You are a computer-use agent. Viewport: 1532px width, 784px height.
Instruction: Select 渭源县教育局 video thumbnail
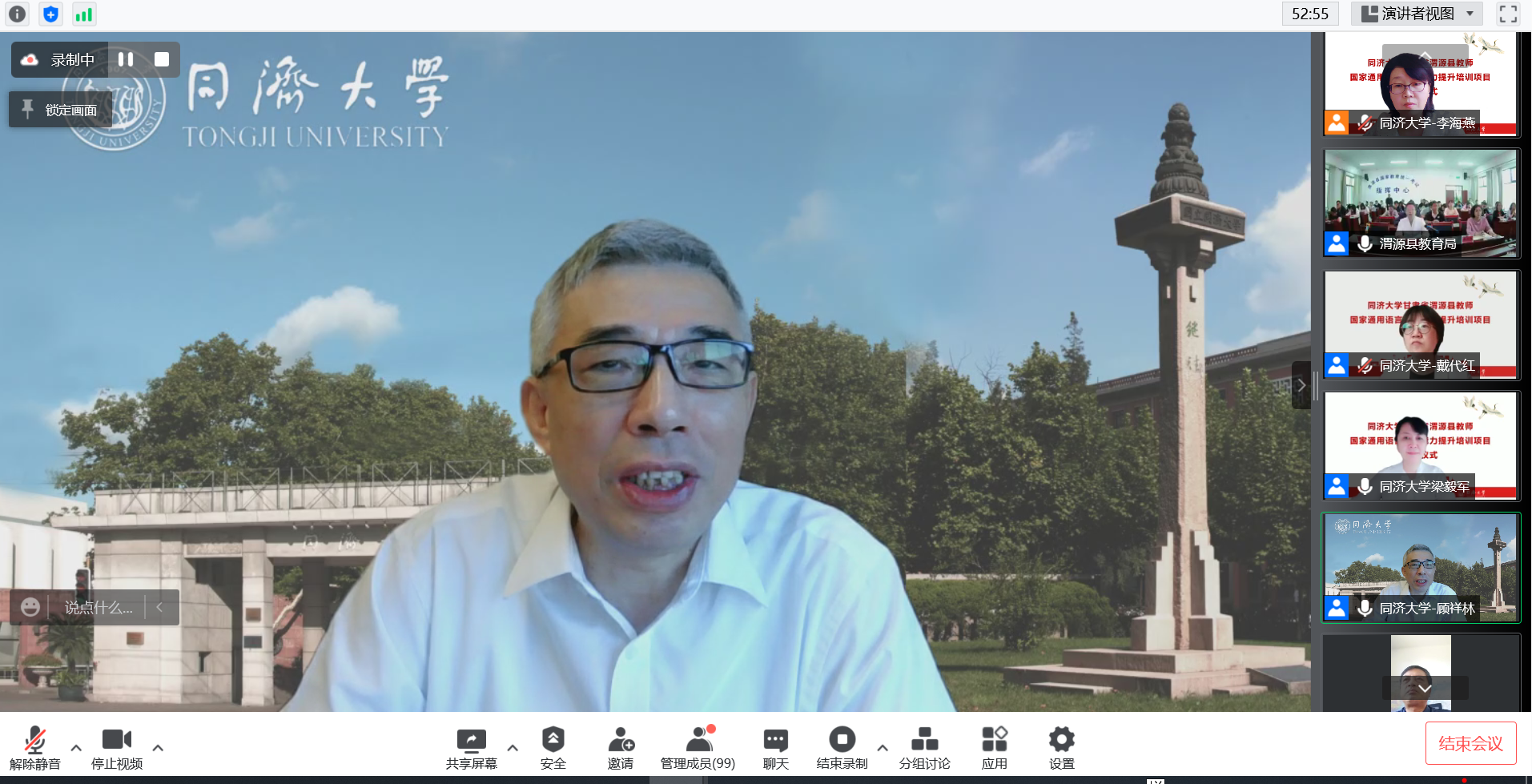click(x=1421, y=203)
